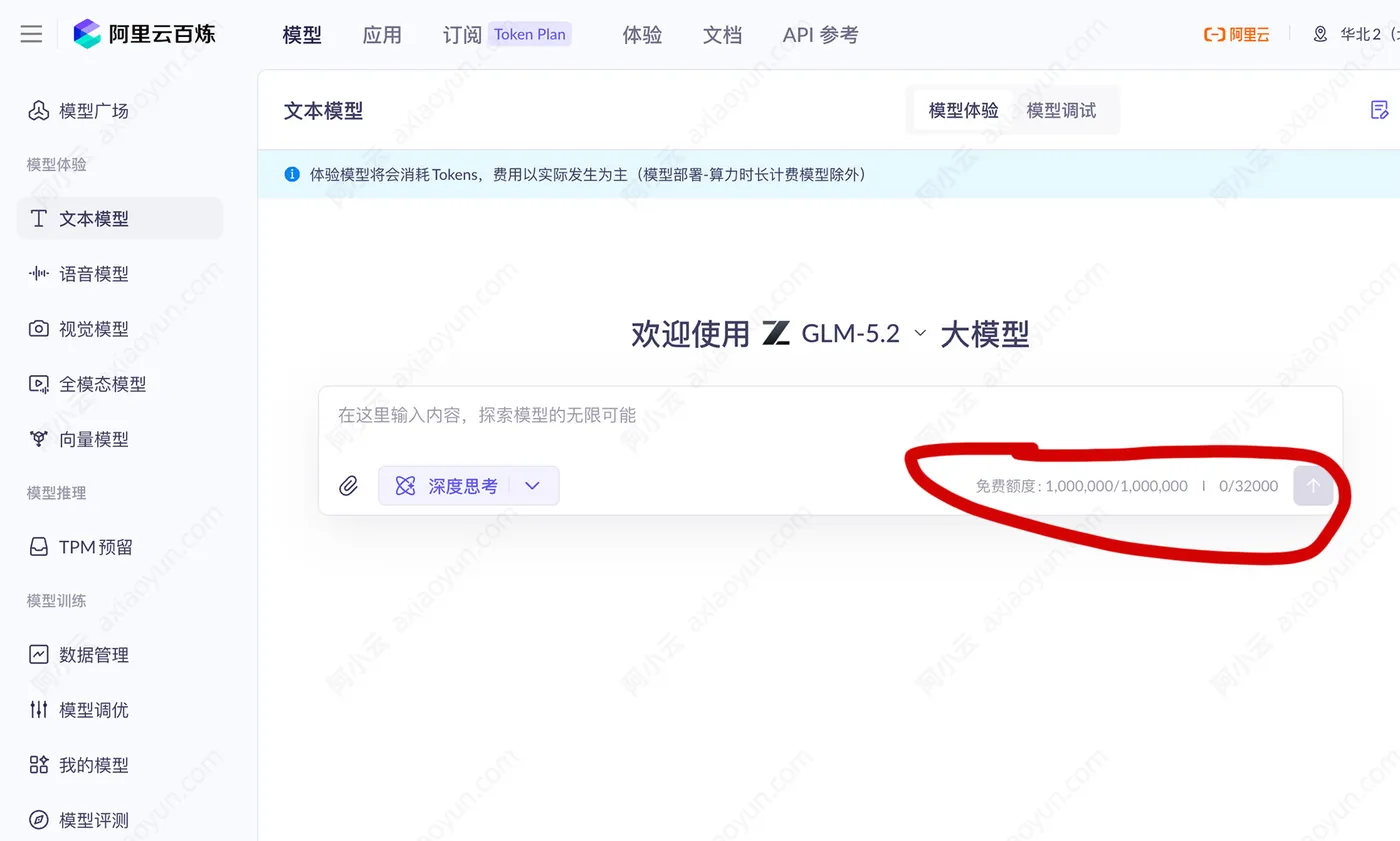This screenshot has height=841, width=1400.
Task: Open the 应用 top navigation tab
Action: 382,35
